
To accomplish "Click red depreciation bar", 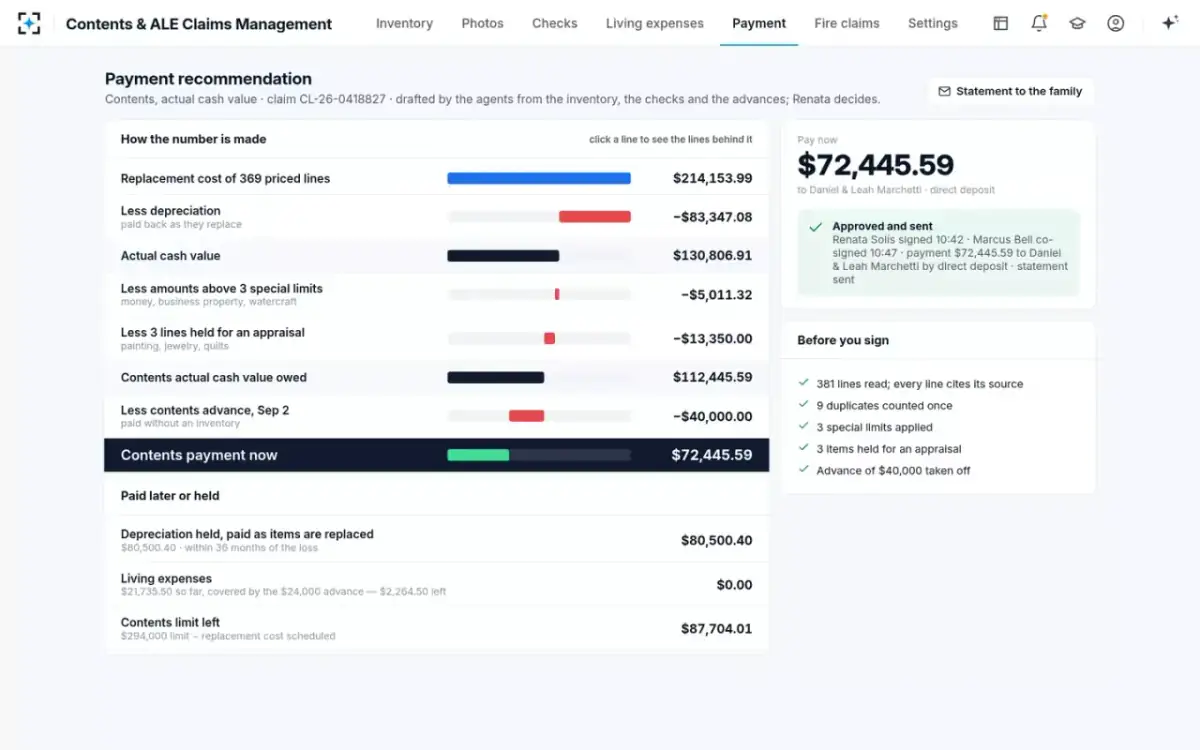I will [x=595, y=217].
